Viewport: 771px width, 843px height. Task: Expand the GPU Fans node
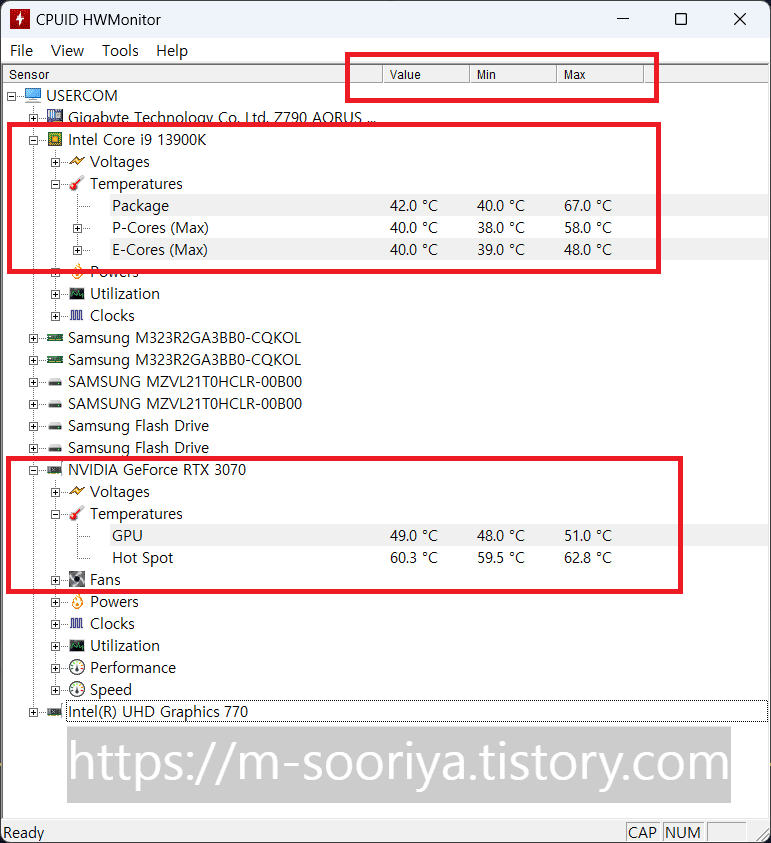(55, 581)
